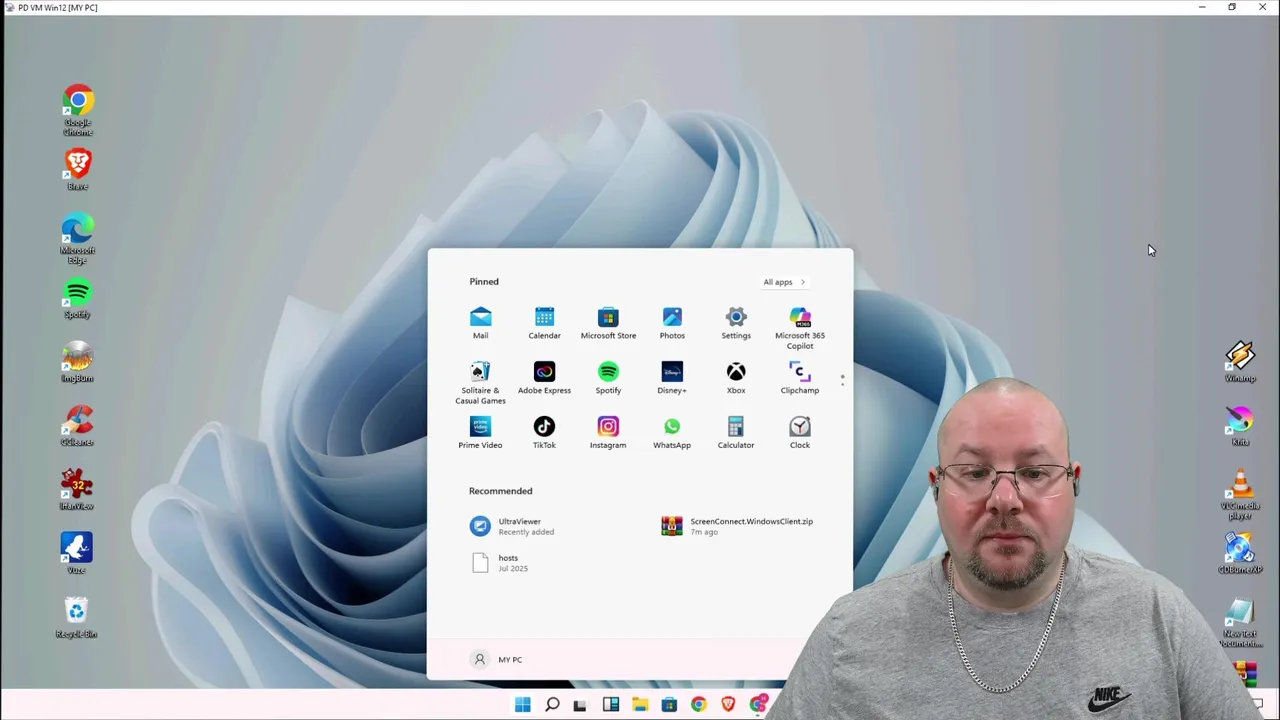Select the Spotify desktop shortcut
Viewport: 1280px width, 720px height.
78,298
